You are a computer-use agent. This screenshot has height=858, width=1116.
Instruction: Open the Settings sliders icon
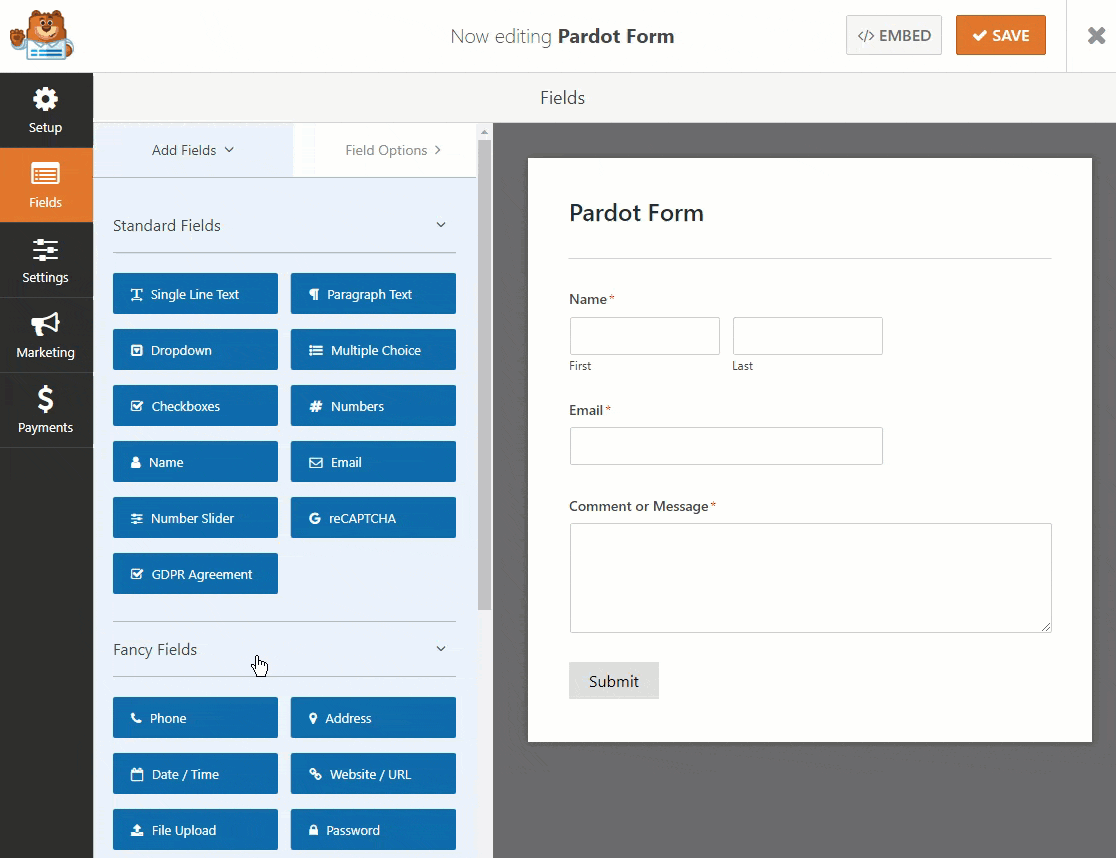(x=45, y=250)
